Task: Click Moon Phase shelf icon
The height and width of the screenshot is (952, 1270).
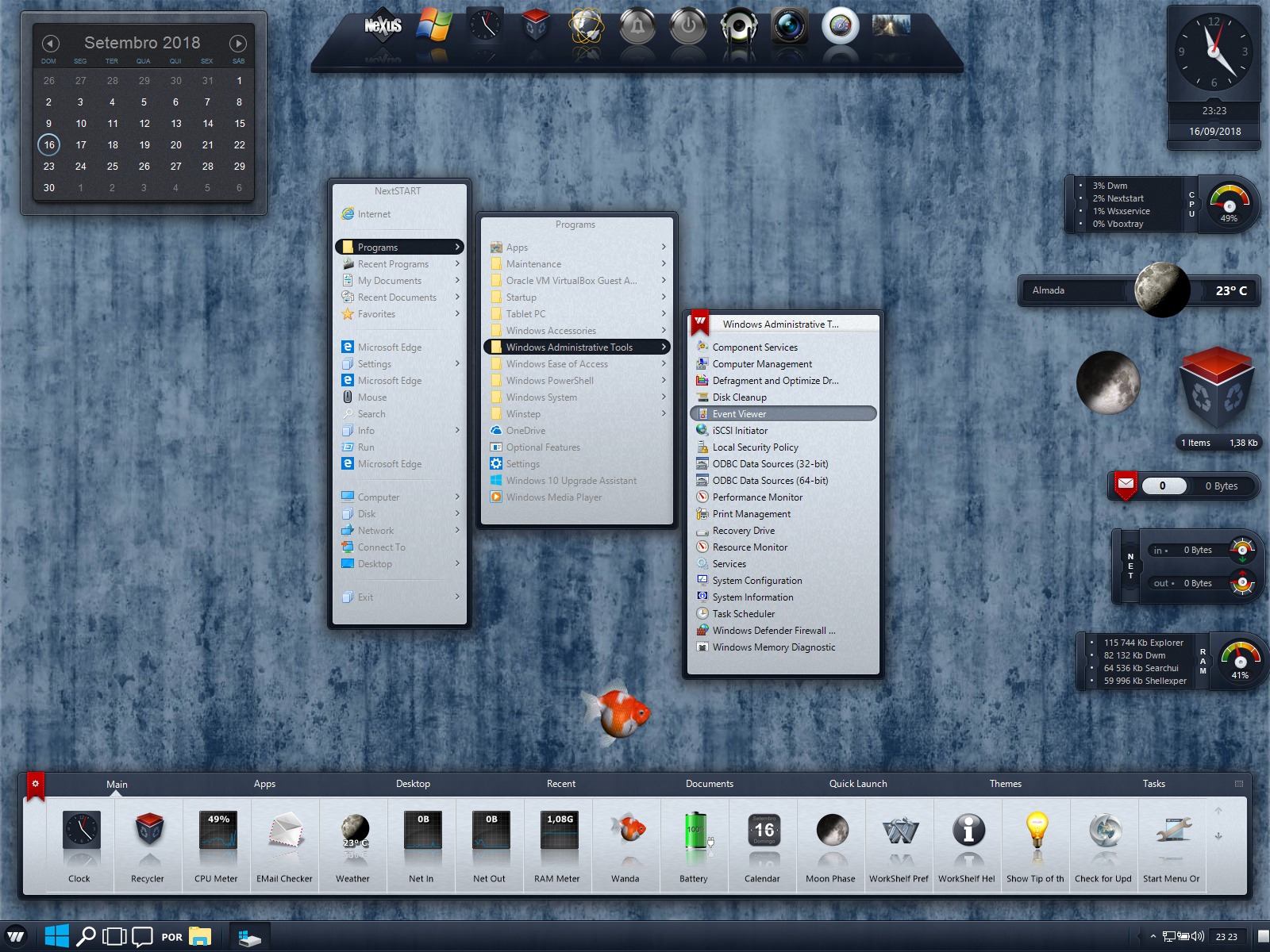Action: point(832,831)
